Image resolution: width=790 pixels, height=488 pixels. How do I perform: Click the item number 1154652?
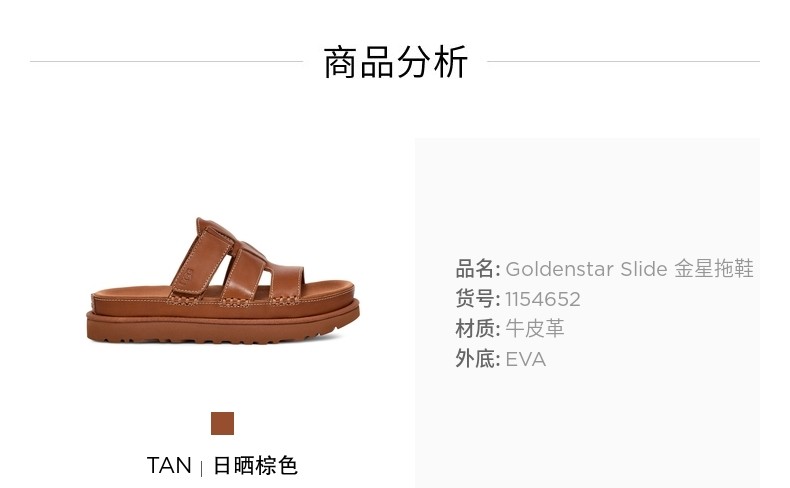tap(543, 299)
